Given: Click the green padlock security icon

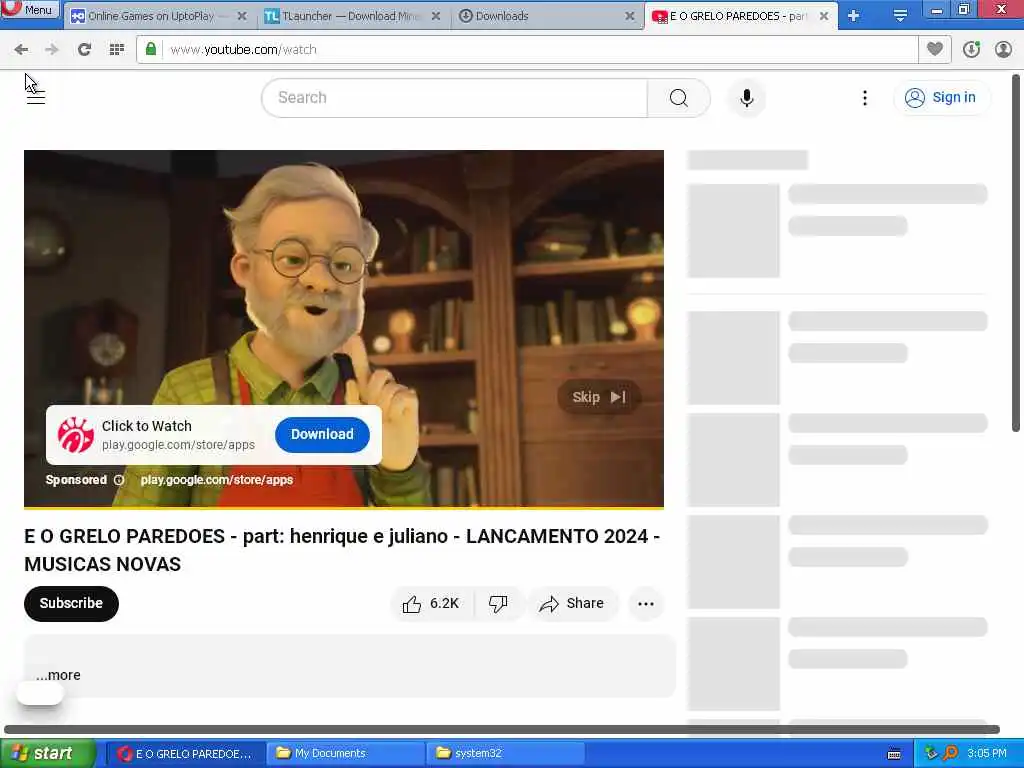Looking at the screenshot, I should [151, 50].
